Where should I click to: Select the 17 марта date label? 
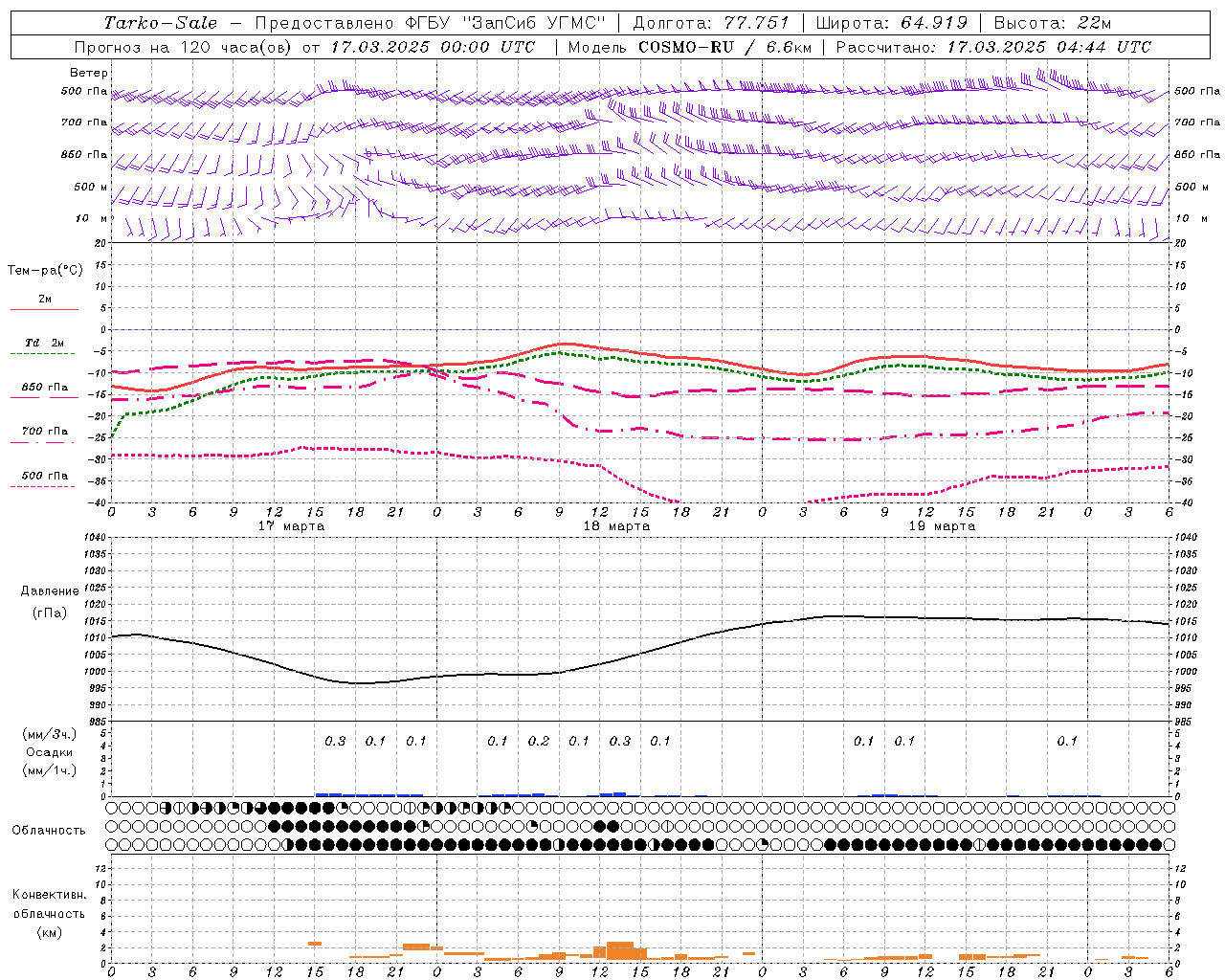(x=291, y=526)
